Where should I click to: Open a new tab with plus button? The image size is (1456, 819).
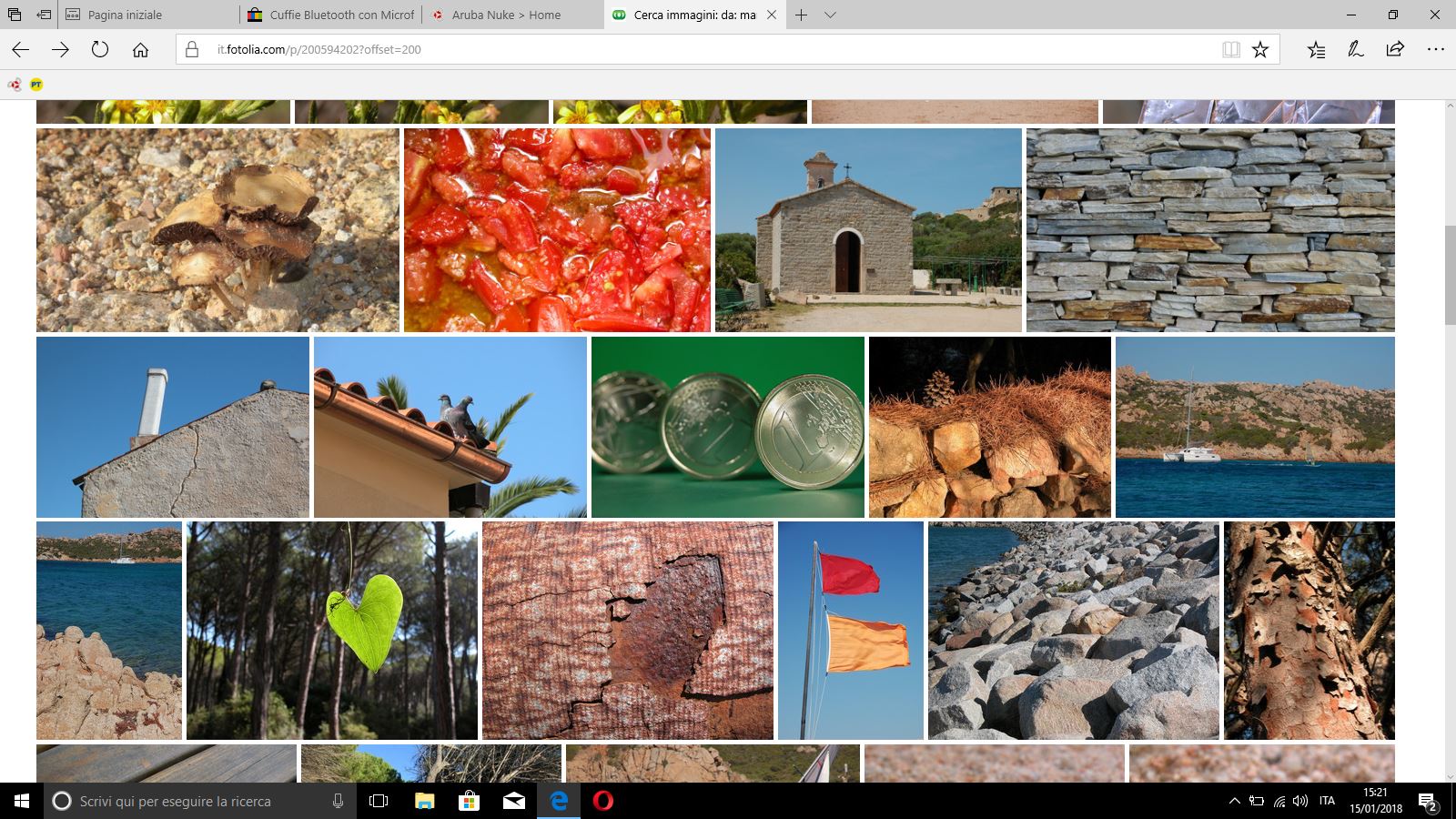[x=801, y=15]
